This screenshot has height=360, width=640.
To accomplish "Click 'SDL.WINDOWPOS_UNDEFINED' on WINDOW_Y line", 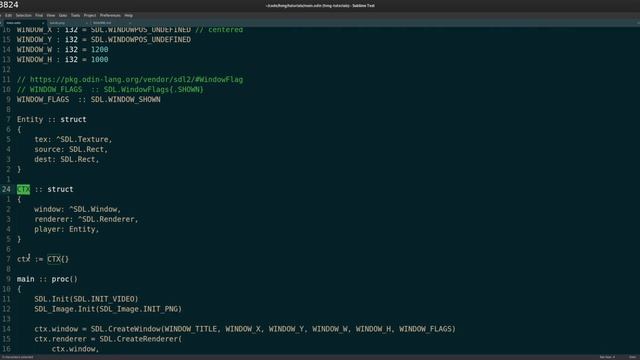I will pos(140,40).
